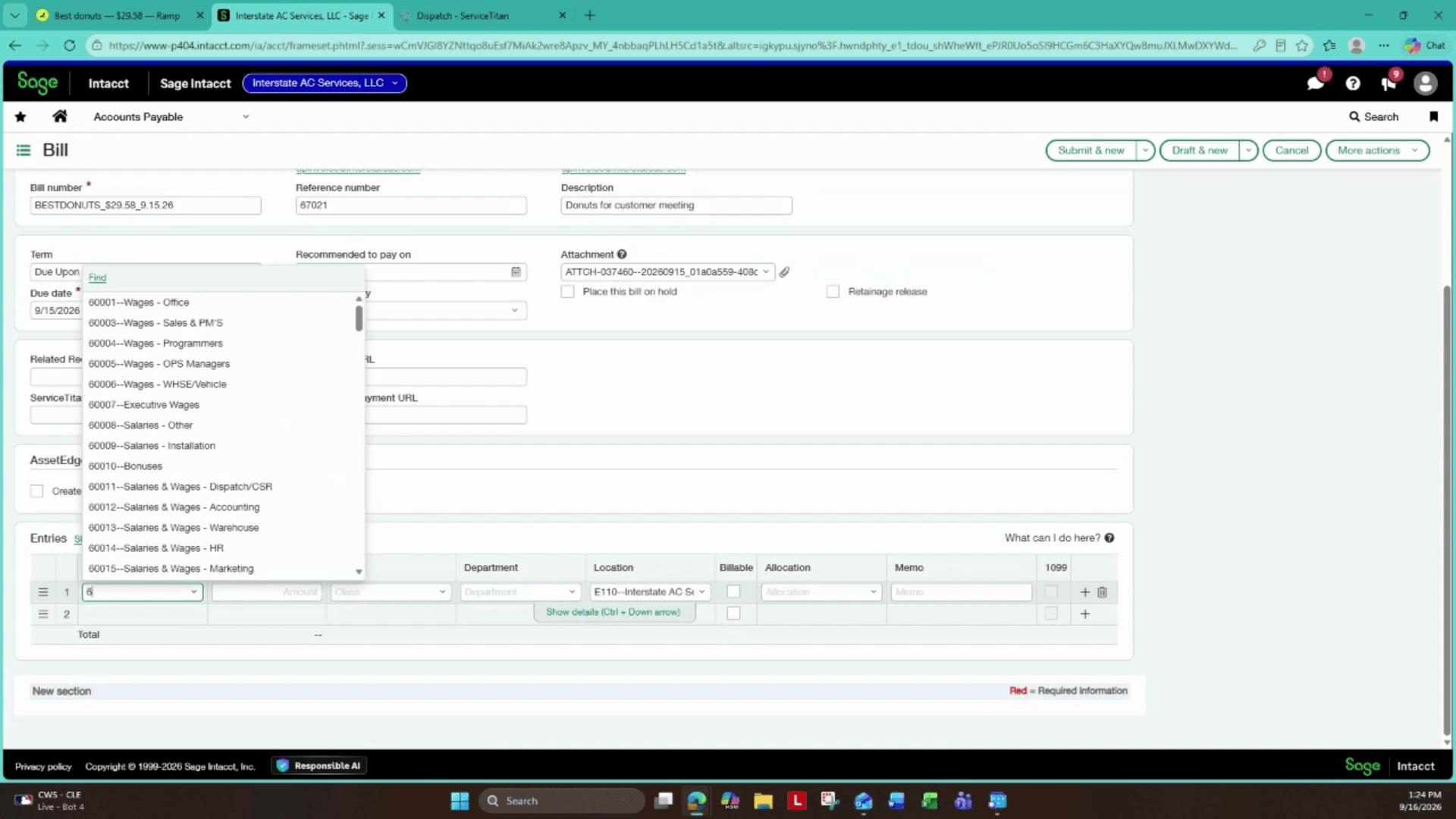Click the Find link in the account list
The height and width of the screenshot is (819, 1456).
click(x=97, y=278)
